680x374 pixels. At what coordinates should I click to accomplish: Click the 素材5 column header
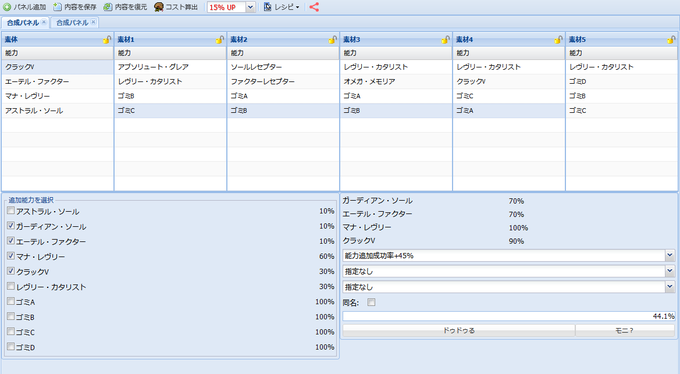click(x=622, y=39)
